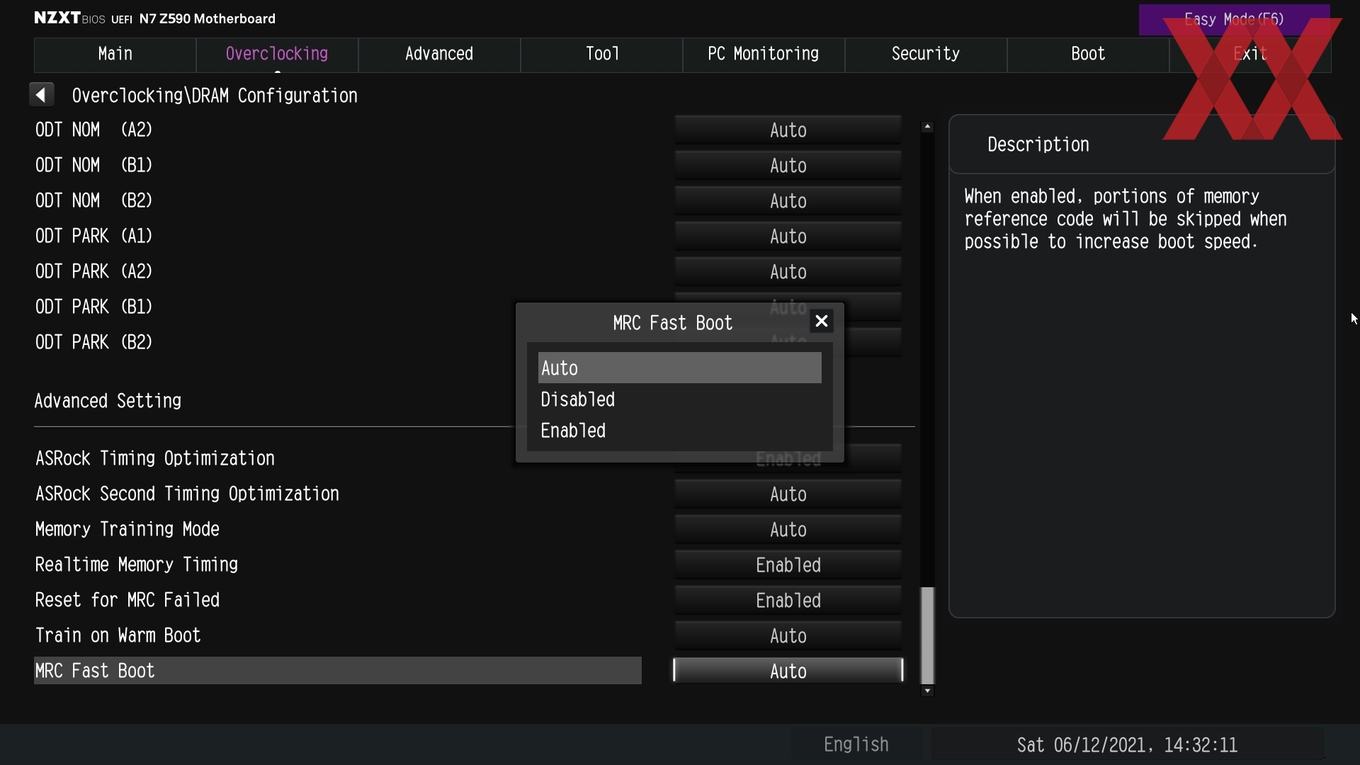Screen dimensions: 1360x765
Task: Switch to Easy Mode (F6)
Action: (1234, 19)
